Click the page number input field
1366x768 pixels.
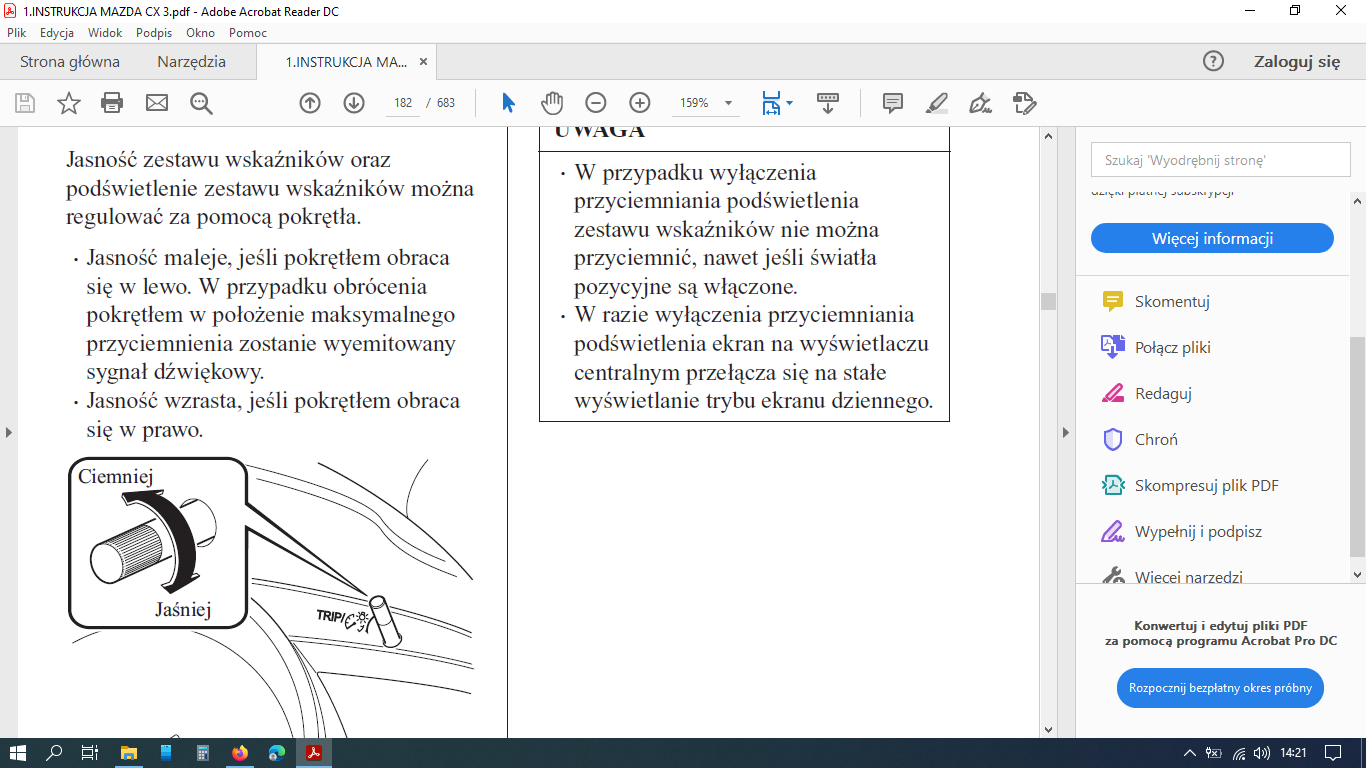pyautogui.click(x=404, y=103)
